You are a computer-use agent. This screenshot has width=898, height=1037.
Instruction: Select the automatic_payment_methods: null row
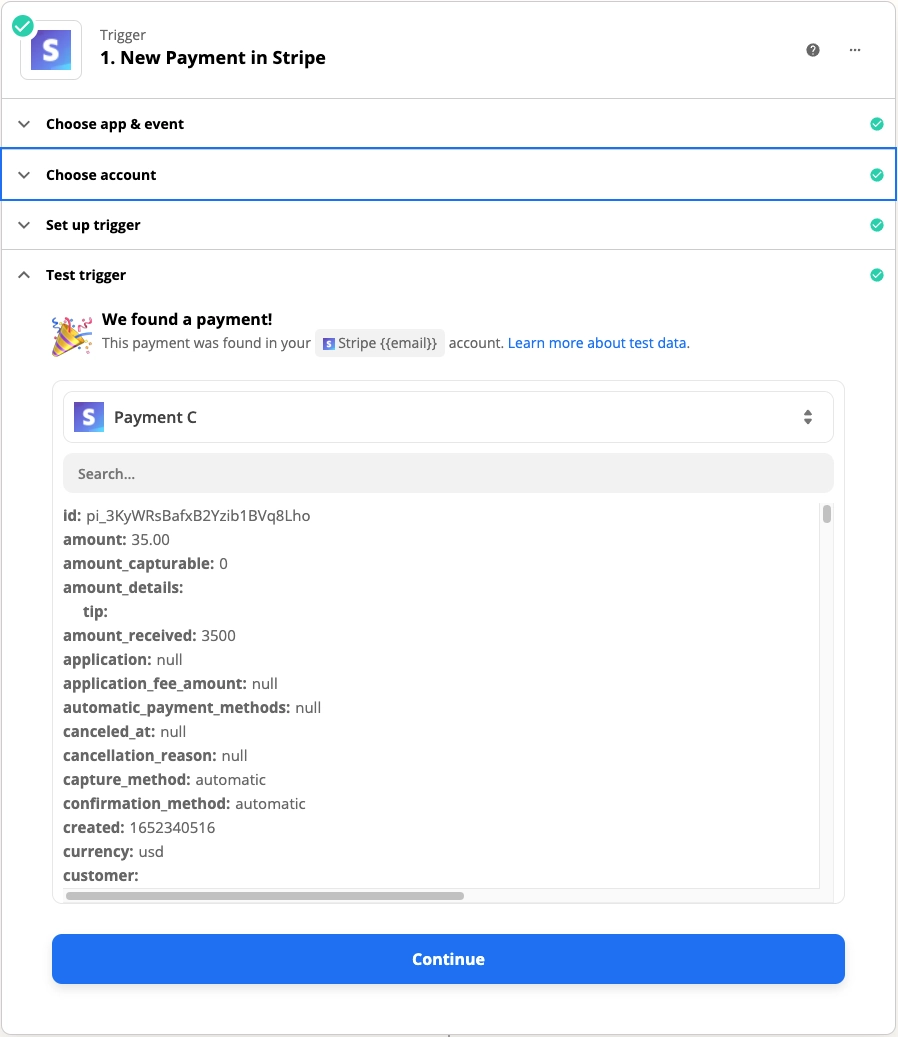click(192, 708)
